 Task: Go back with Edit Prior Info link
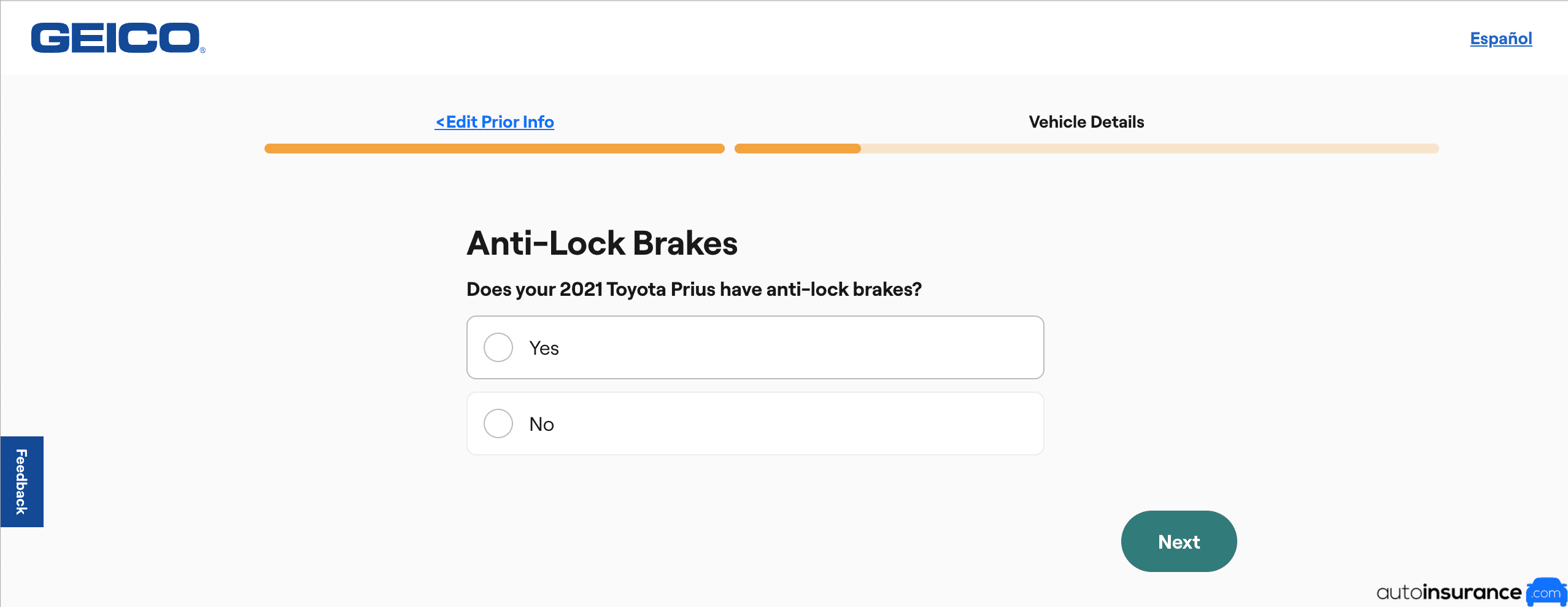tap(500, 122)
